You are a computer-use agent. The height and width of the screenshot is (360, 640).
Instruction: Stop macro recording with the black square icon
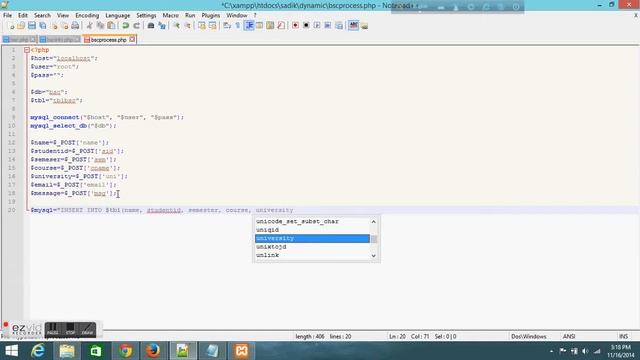click(x=306, y=26)
